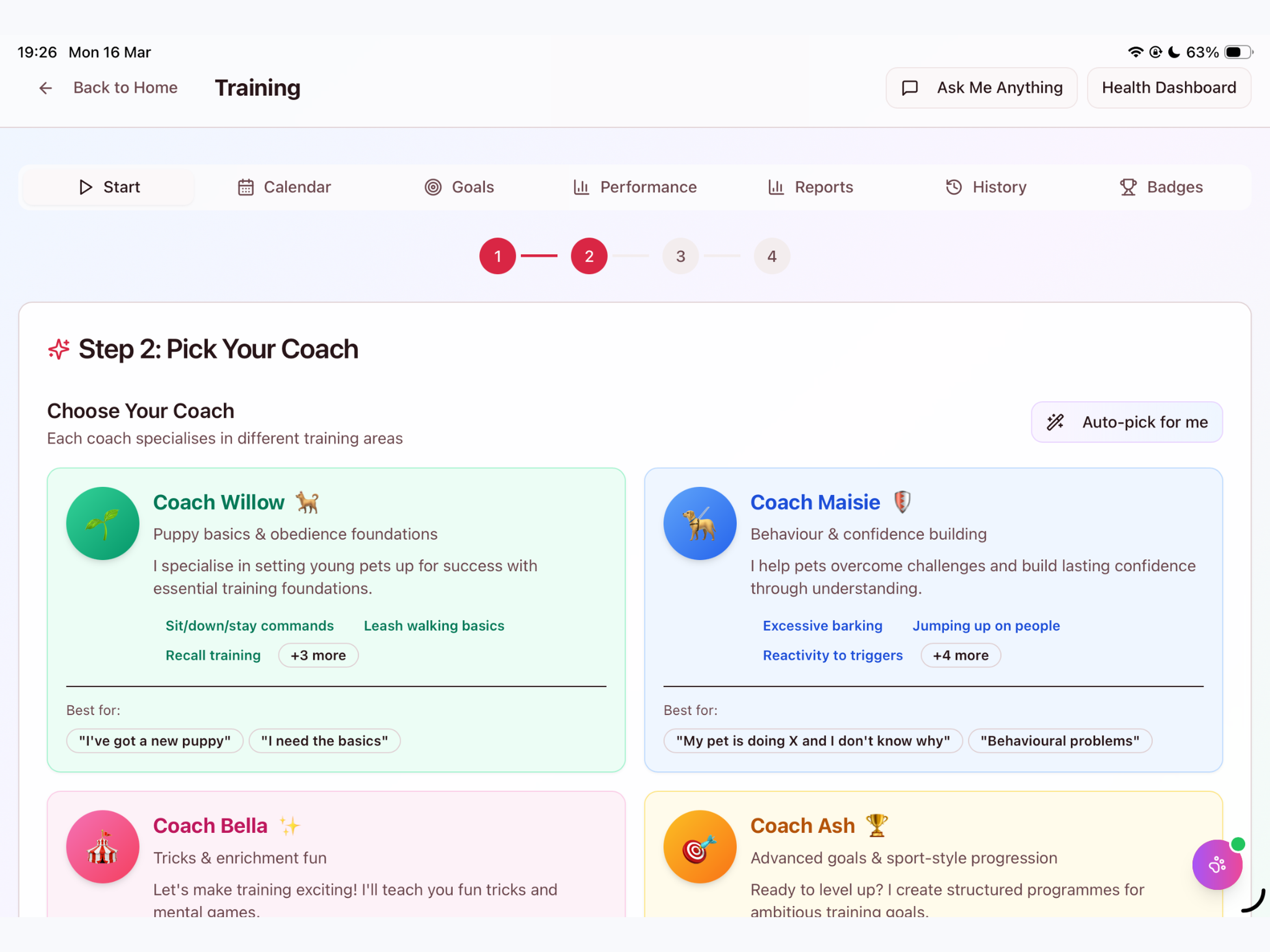This screenshot has height=952, width=1270.
Task: Click the Coach Ash name
Action: pos(802,826)
